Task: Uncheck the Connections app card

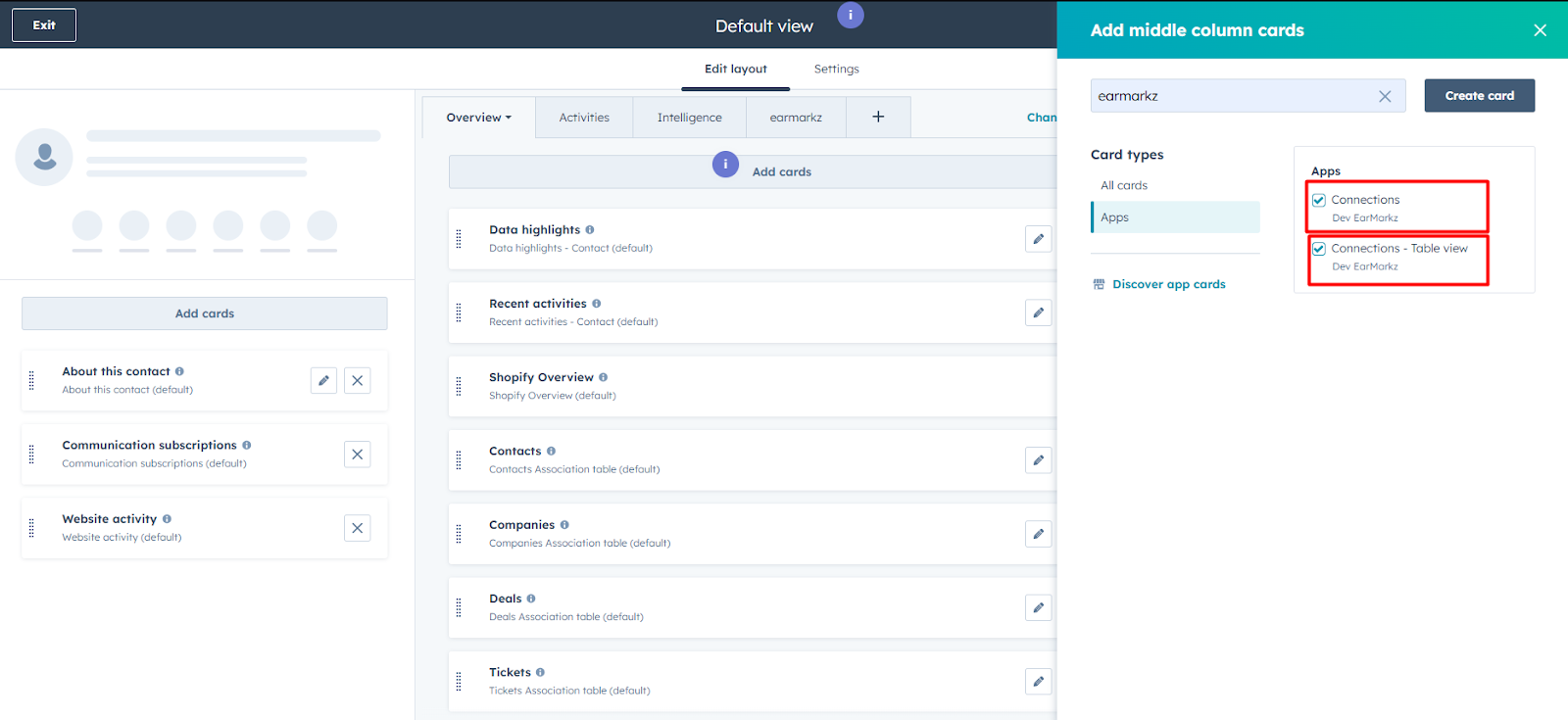Action: pyautogui.click(x=1319, y=200)
